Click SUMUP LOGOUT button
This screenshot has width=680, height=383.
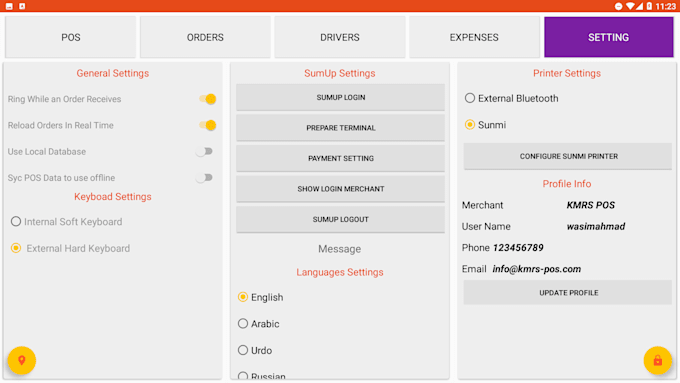coord(340,219)
